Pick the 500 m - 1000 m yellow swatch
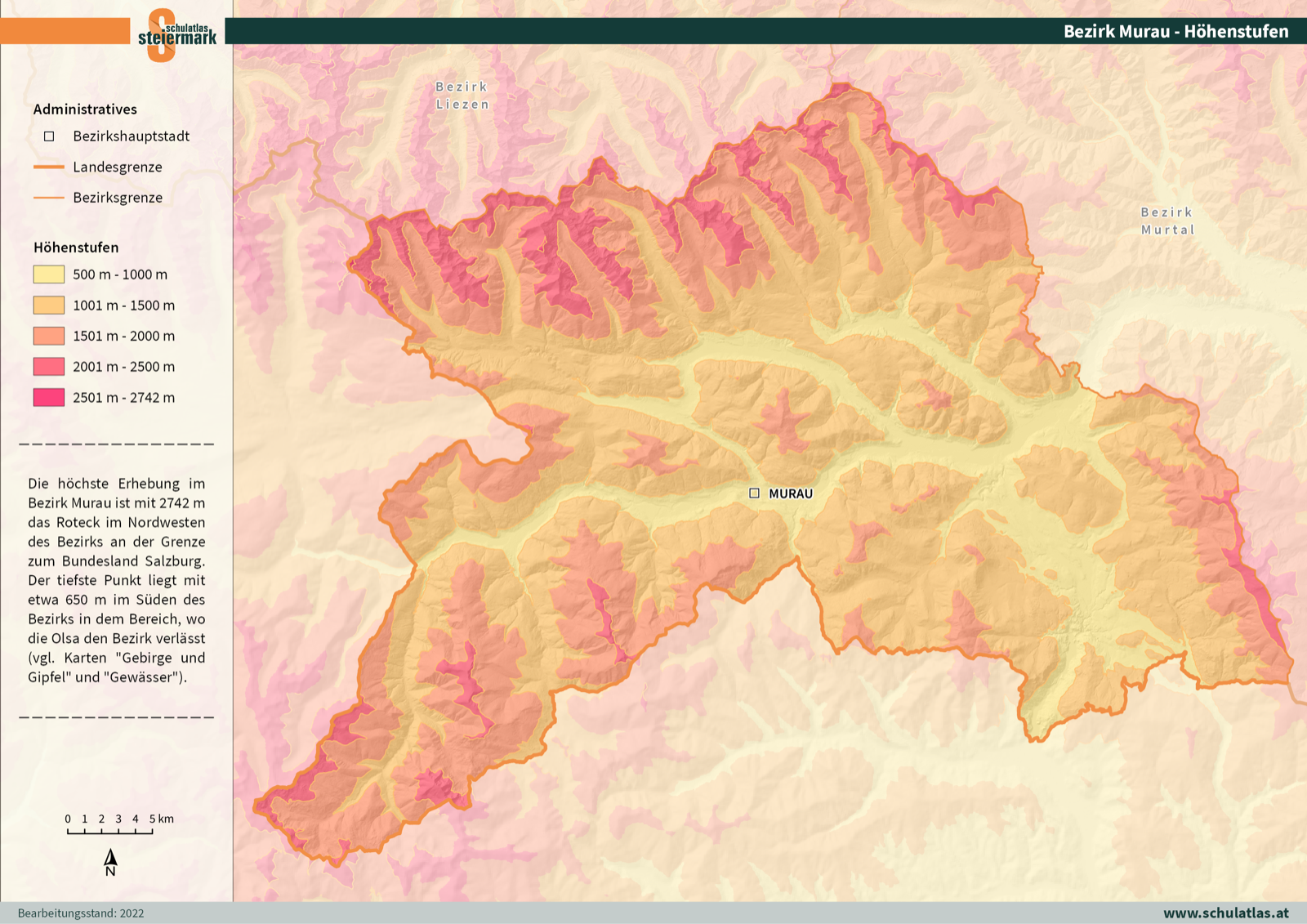 (49, 275)
